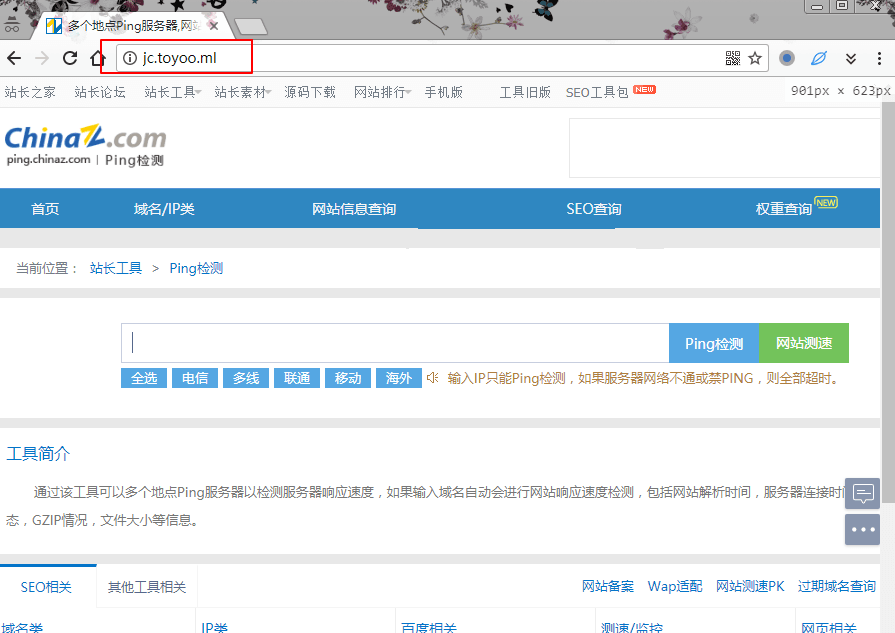Toggle the 海外 line filter
Screen dimensions: 895x633
point(398,378)
